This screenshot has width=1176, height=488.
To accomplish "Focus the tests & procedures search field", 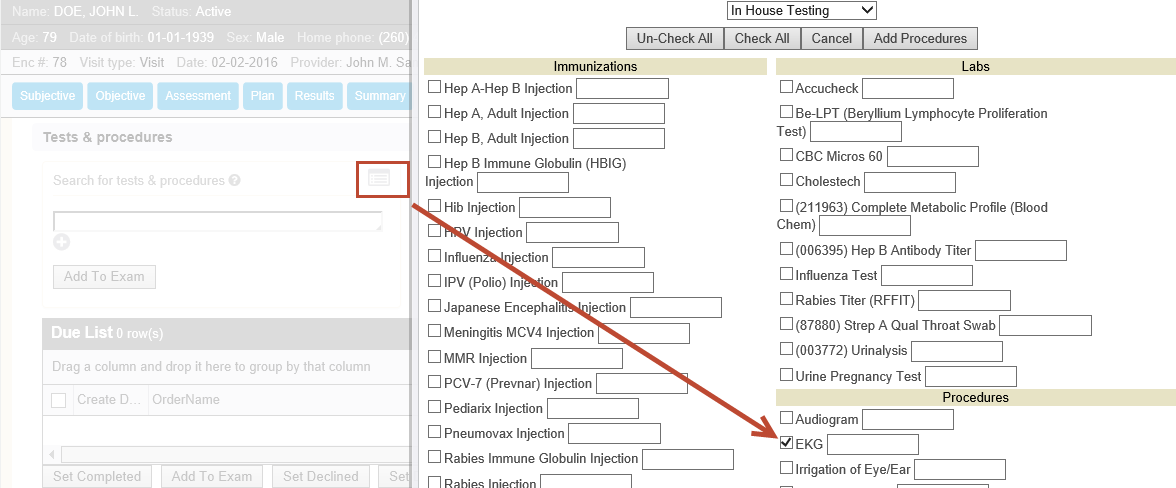I will [x=217, y=221].
